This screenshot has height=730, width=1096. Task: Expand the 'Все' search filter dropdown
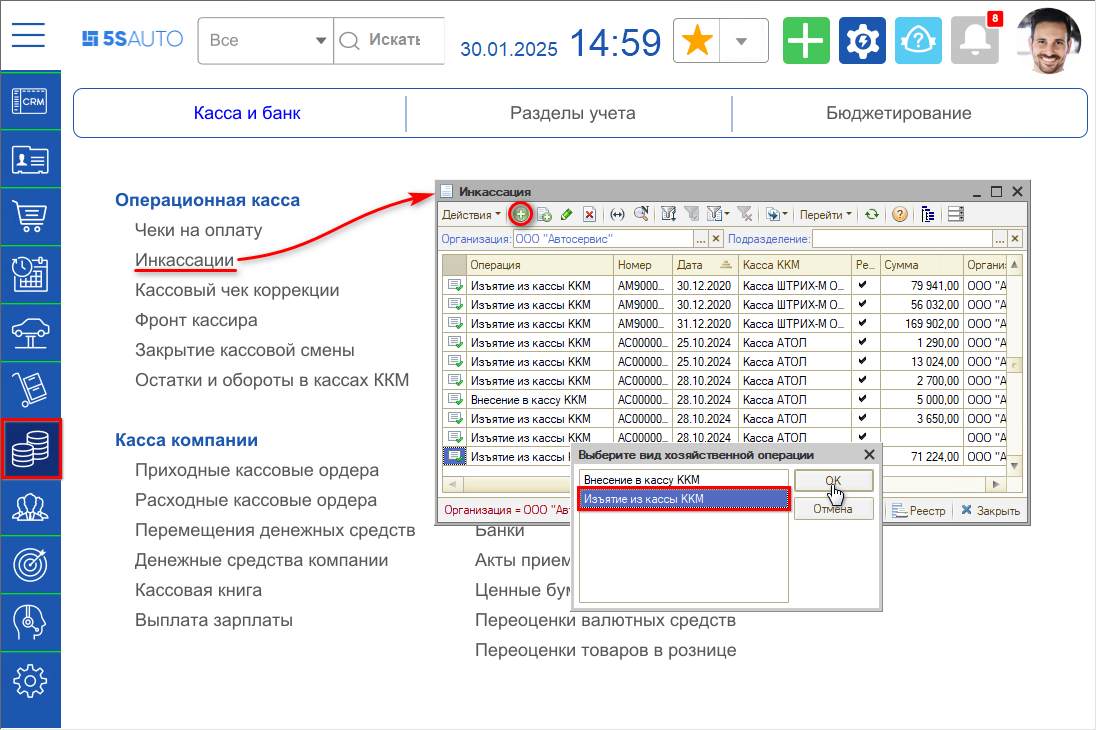point(265,41)
